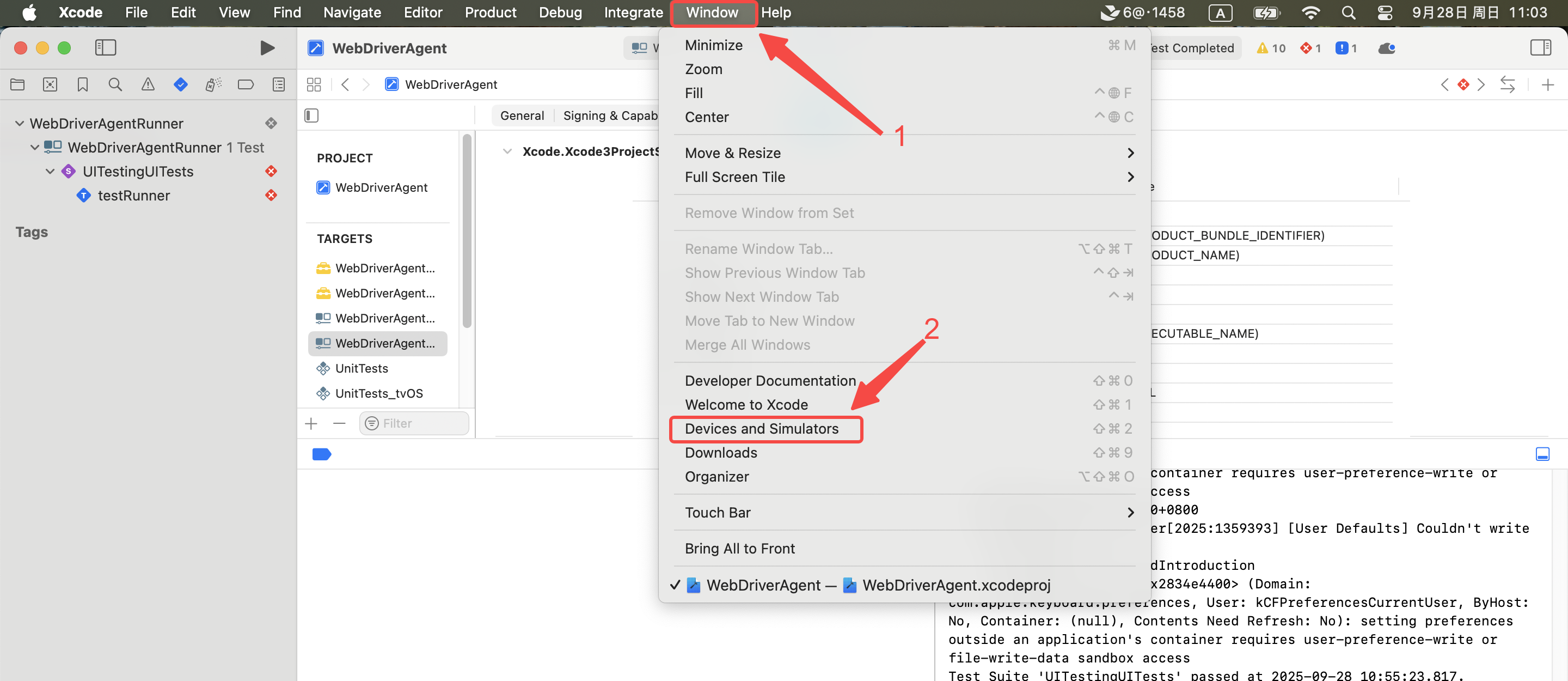Viewport: 1568px width, 681px height.
Task: Choose Organizer from the Window menu
Action: pyautogui.click(x=716, y=477)
